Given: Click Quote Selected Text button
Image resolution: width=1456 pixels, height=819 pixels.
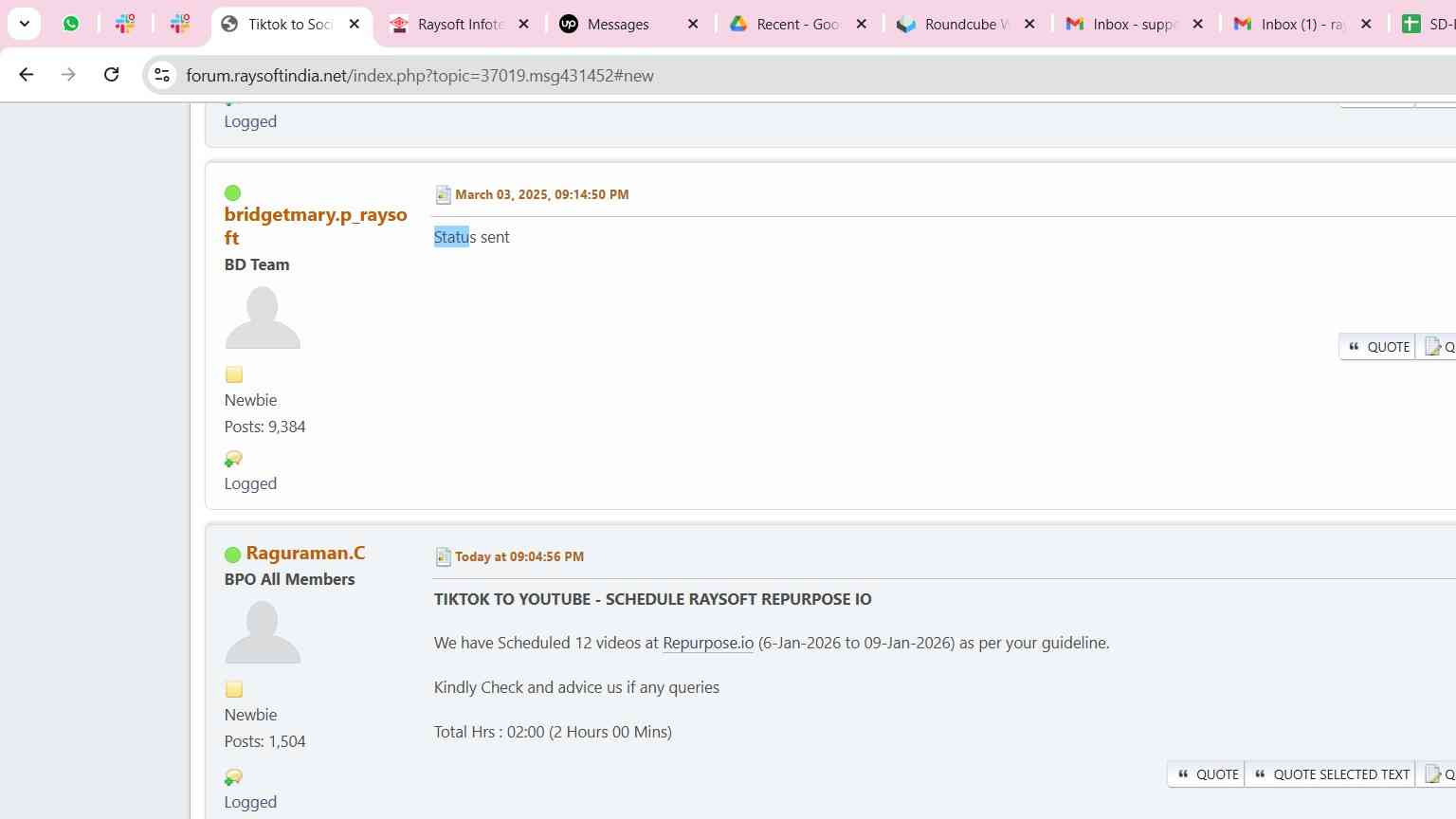Looking at the screenshot, I should 1331,774.
